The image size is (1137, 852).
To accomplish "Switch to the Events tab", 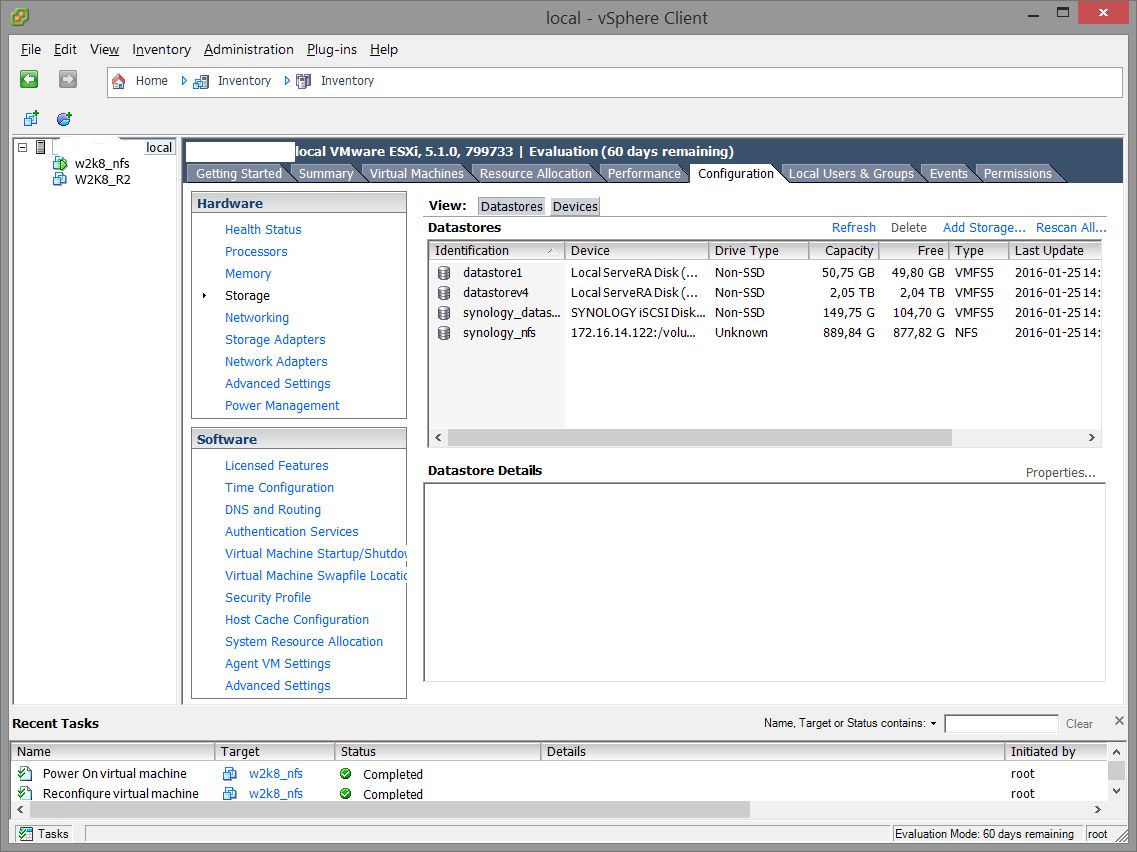I will (948, 173).
